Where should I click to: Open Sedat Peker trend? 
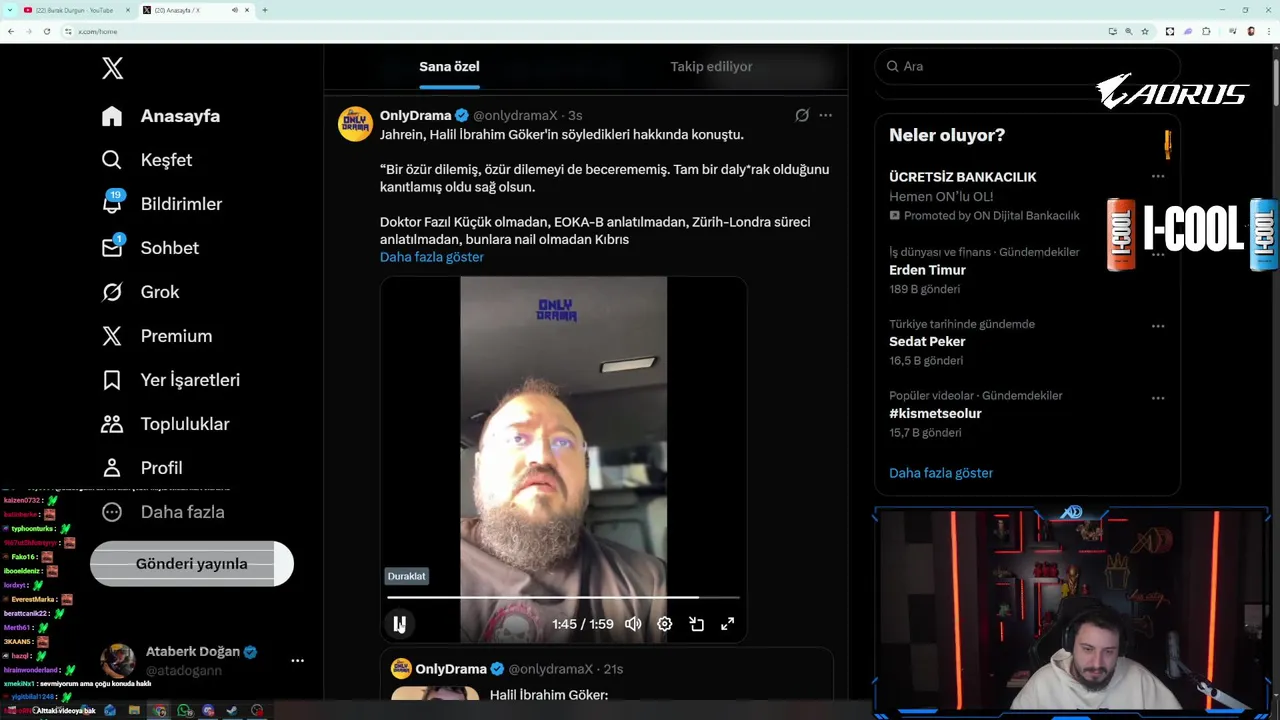tap(927, 342)
